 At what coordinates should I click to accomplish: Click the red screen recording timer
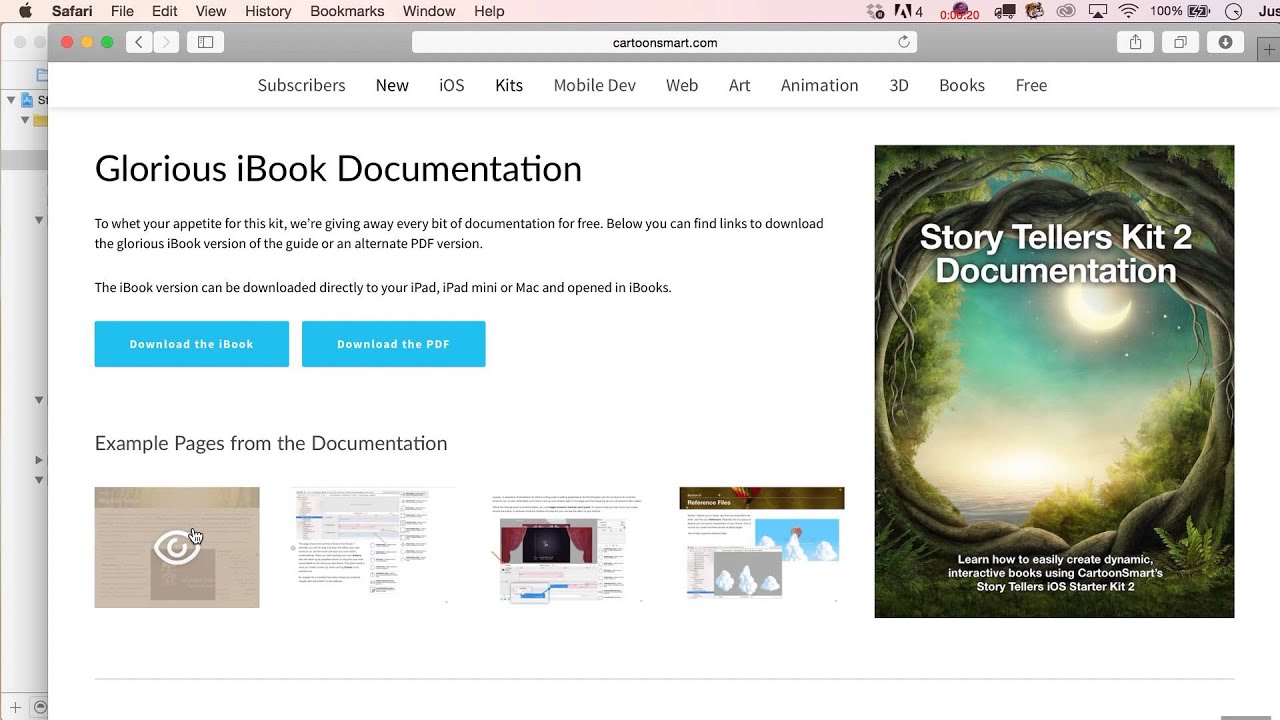click(959, 13)
